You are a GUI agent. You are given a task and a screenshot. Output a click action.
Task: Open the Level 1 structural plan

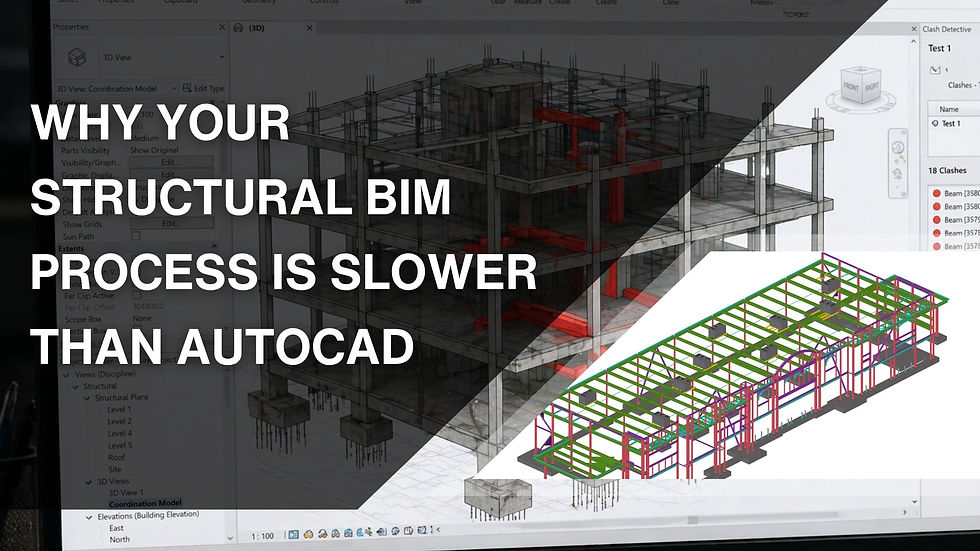pyautogui.click(x=119, y=410)
